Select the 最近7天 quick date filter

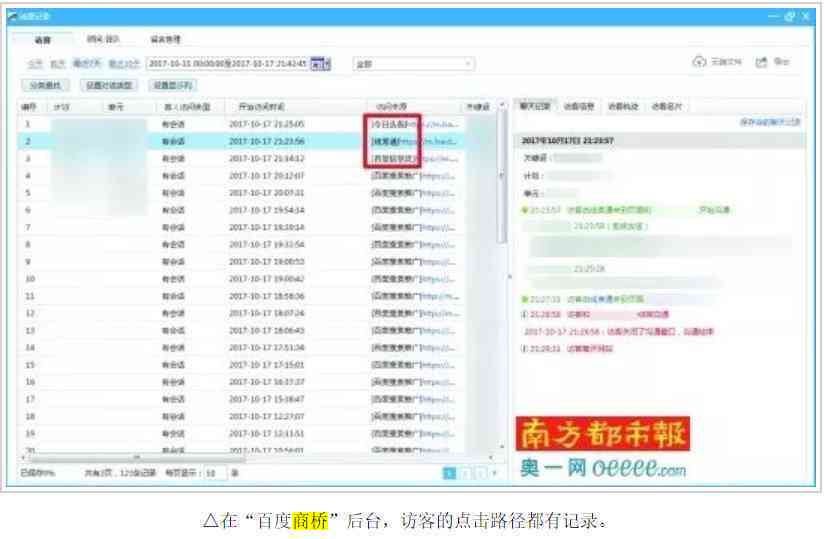[x=87, y=64]
